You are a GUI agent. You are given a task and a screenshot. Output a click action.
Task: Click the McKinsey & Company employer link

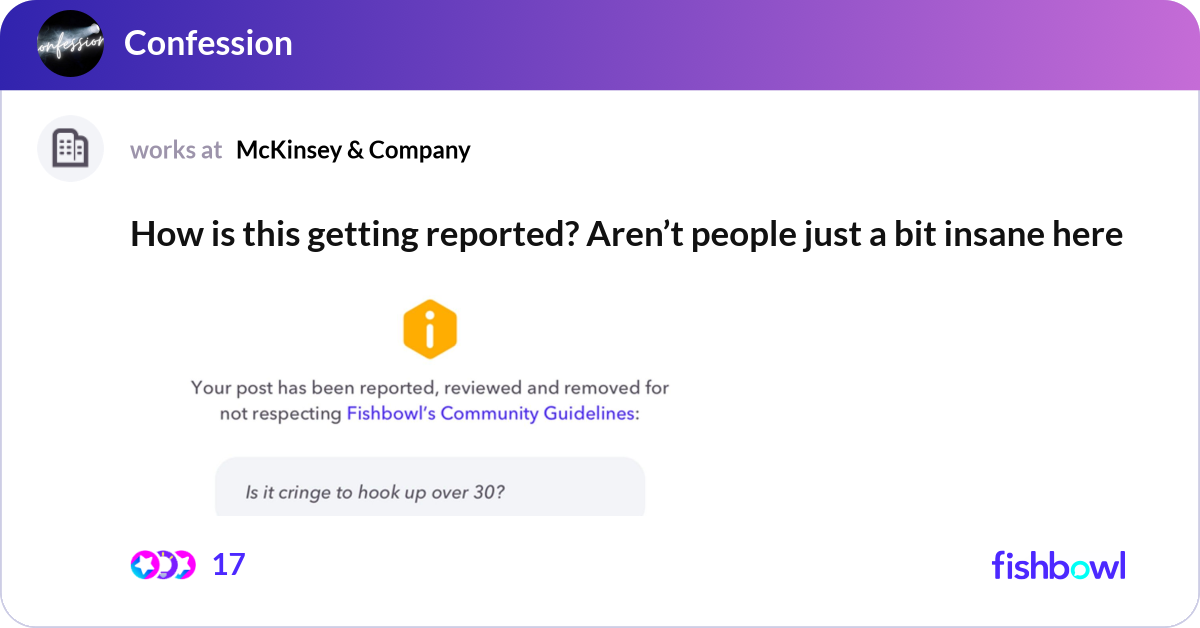(x=354, y=150)
